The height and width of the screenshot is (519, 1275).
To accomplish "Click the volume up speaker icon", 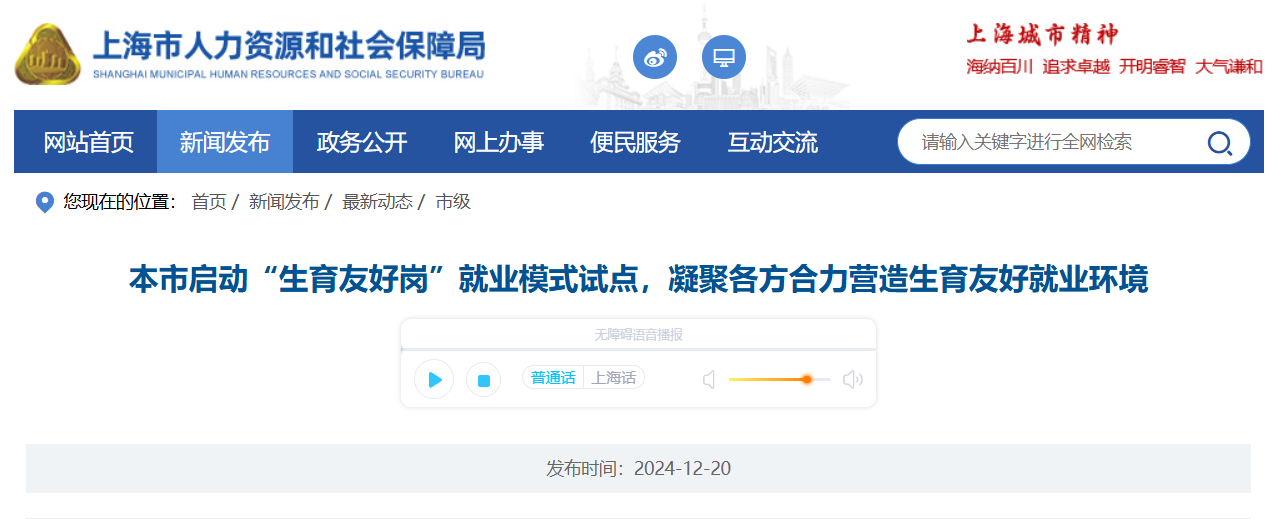I will pyautogui.click(x=853, y=380).
